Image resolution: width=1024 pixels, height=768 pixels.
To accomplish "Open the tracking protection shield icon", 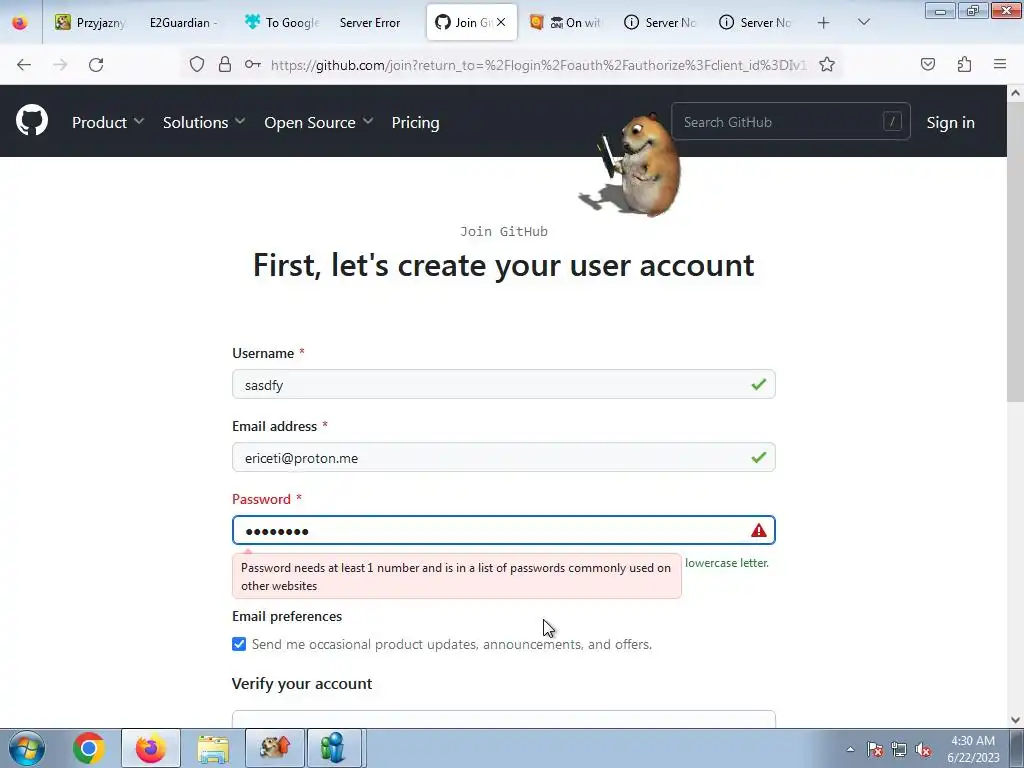I will 197,64.
